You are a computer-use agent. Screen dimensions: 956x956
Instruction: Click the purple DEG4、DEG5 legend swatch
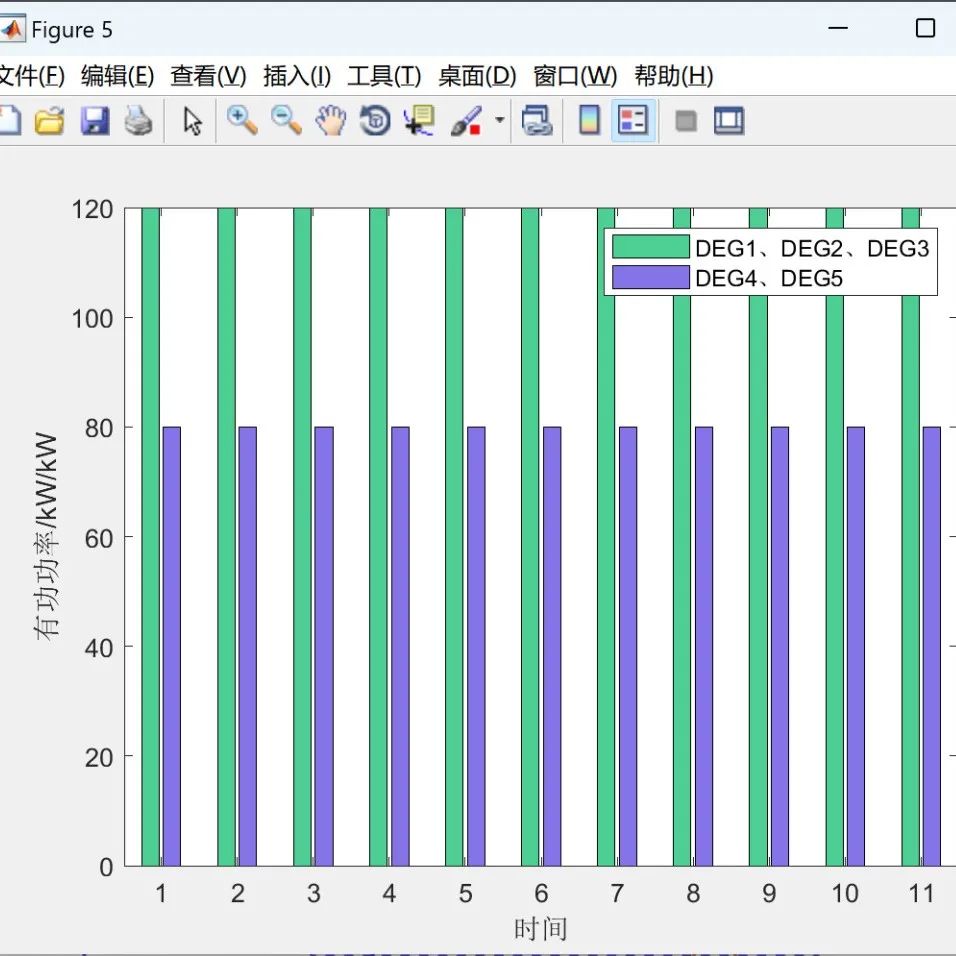(651, 277)
